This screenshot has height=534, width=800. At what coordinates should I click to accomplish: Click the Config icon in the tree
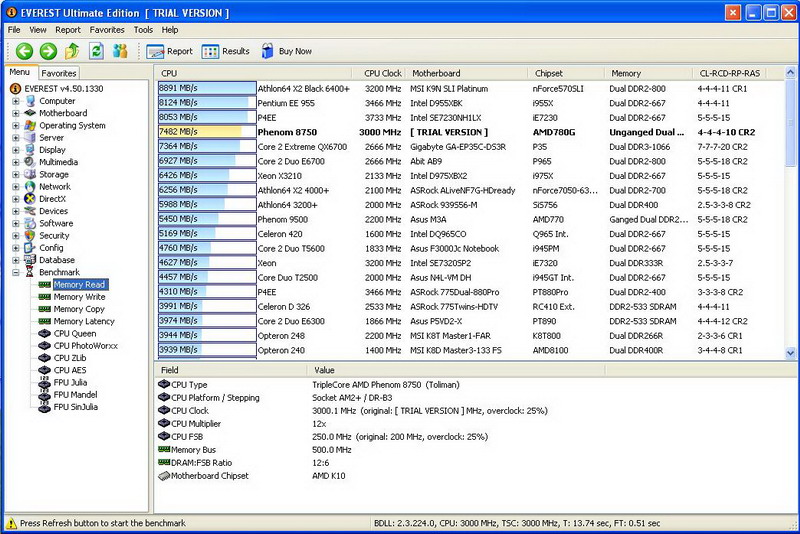[x=30, y=248]
